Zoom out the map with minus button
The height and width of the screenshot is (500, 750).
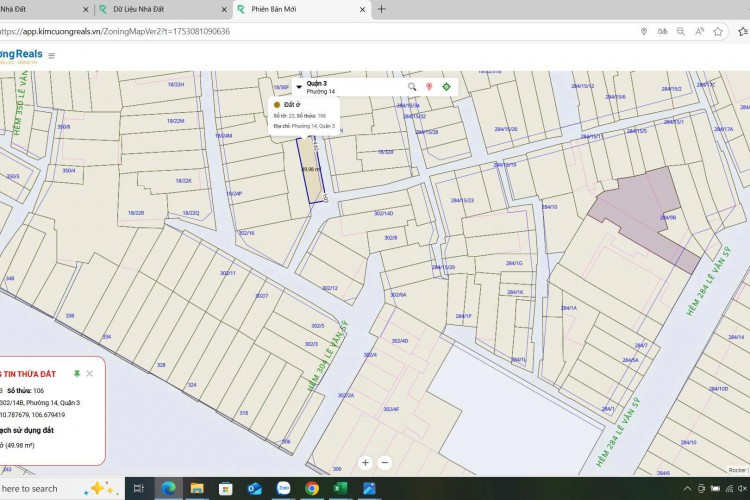(385, 463)
